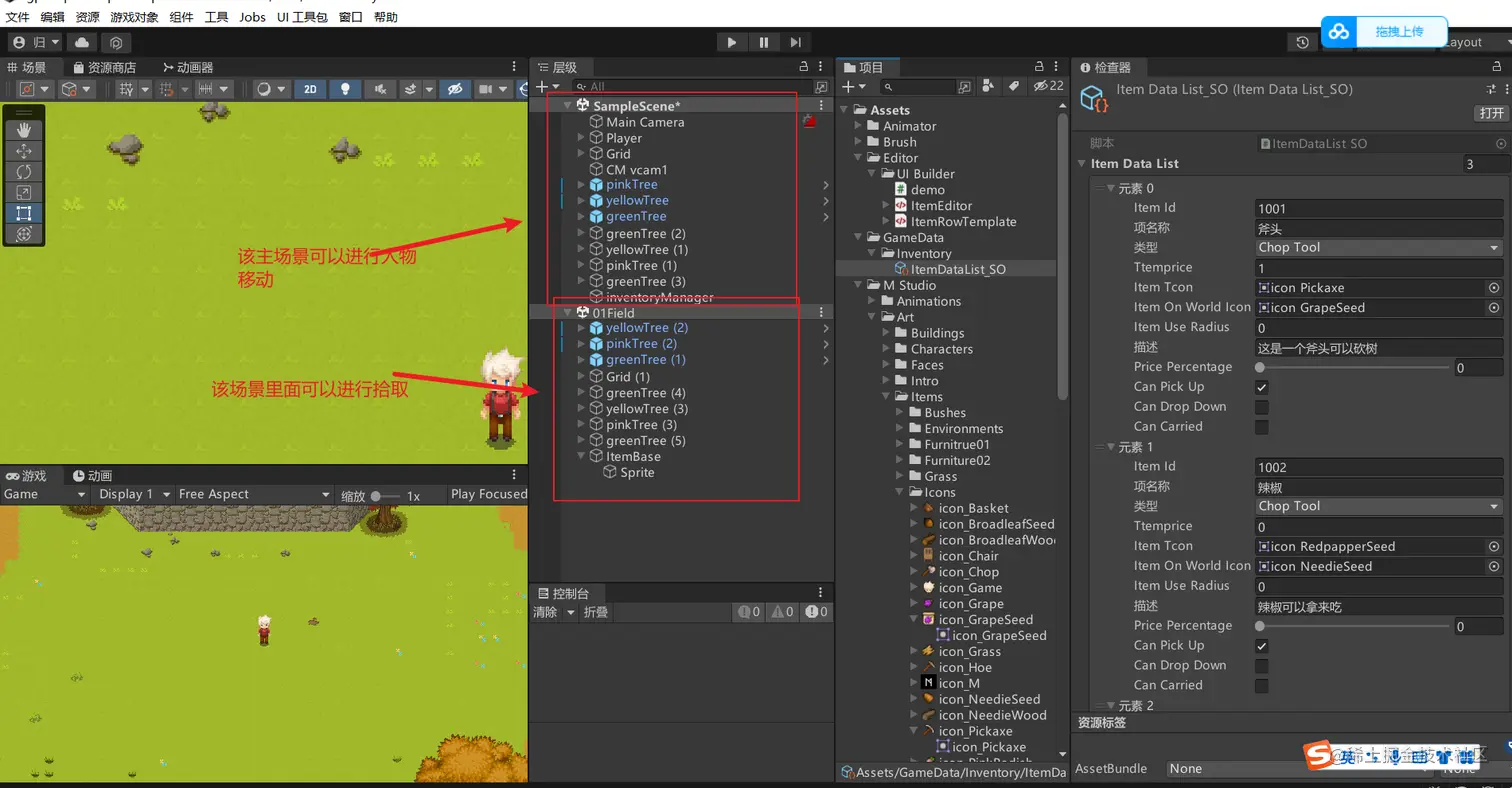The image size is (1512, 788).
Task: Click the console 清除 button
Action: (x=545, y=612)
